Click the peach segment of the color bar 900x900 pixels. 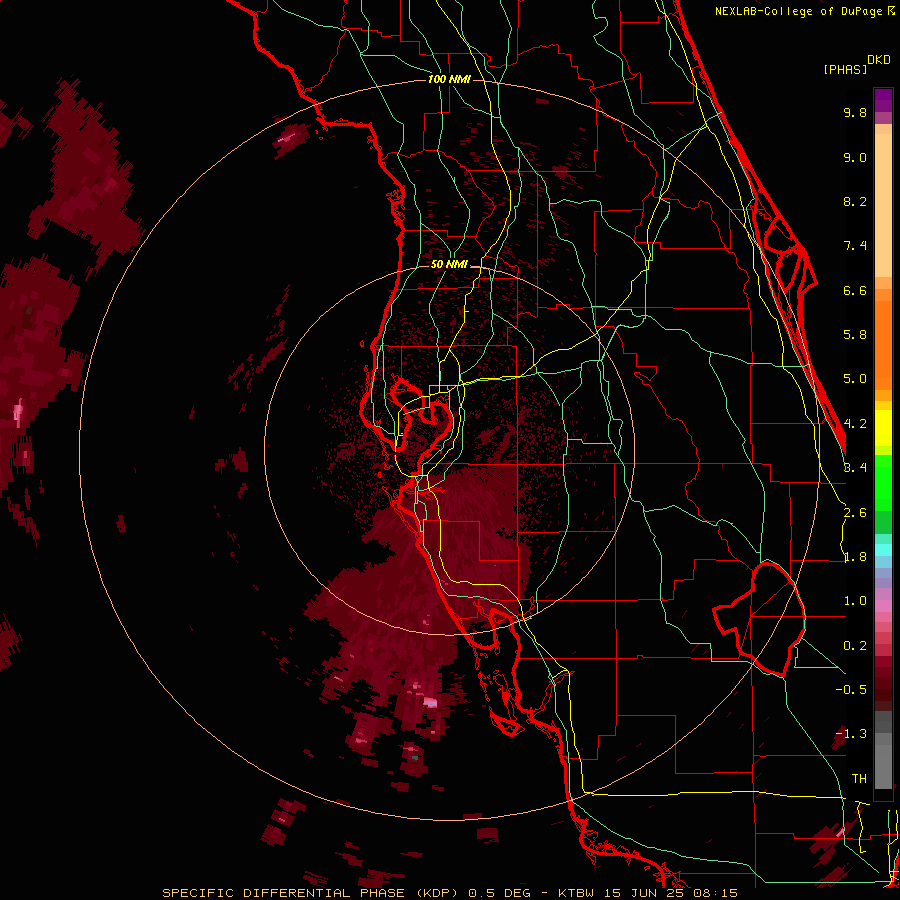coord(883,205)
